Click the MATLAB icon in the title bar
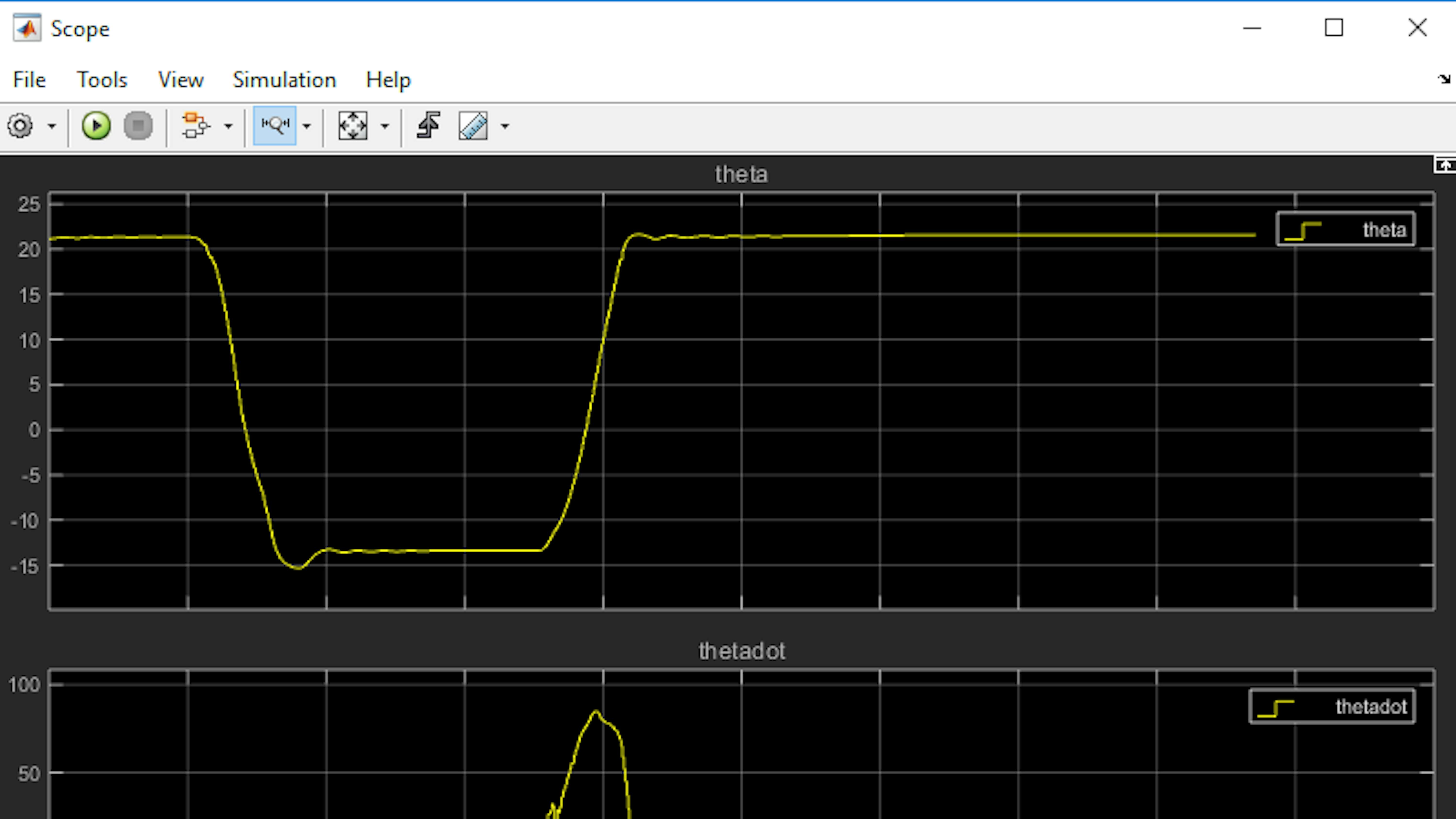The width and height of the screenshot is (1456, 819). point(27,28)
